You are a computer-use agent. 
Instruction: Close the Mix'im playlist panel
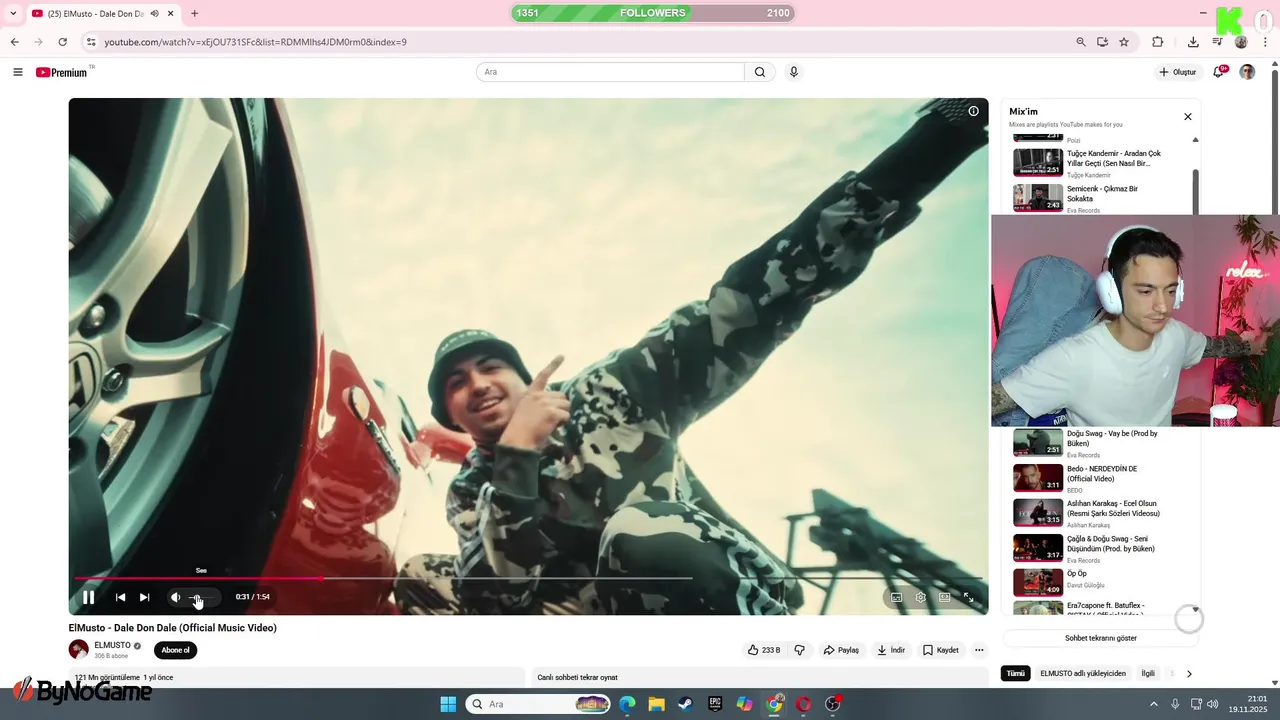point(1188,117)
